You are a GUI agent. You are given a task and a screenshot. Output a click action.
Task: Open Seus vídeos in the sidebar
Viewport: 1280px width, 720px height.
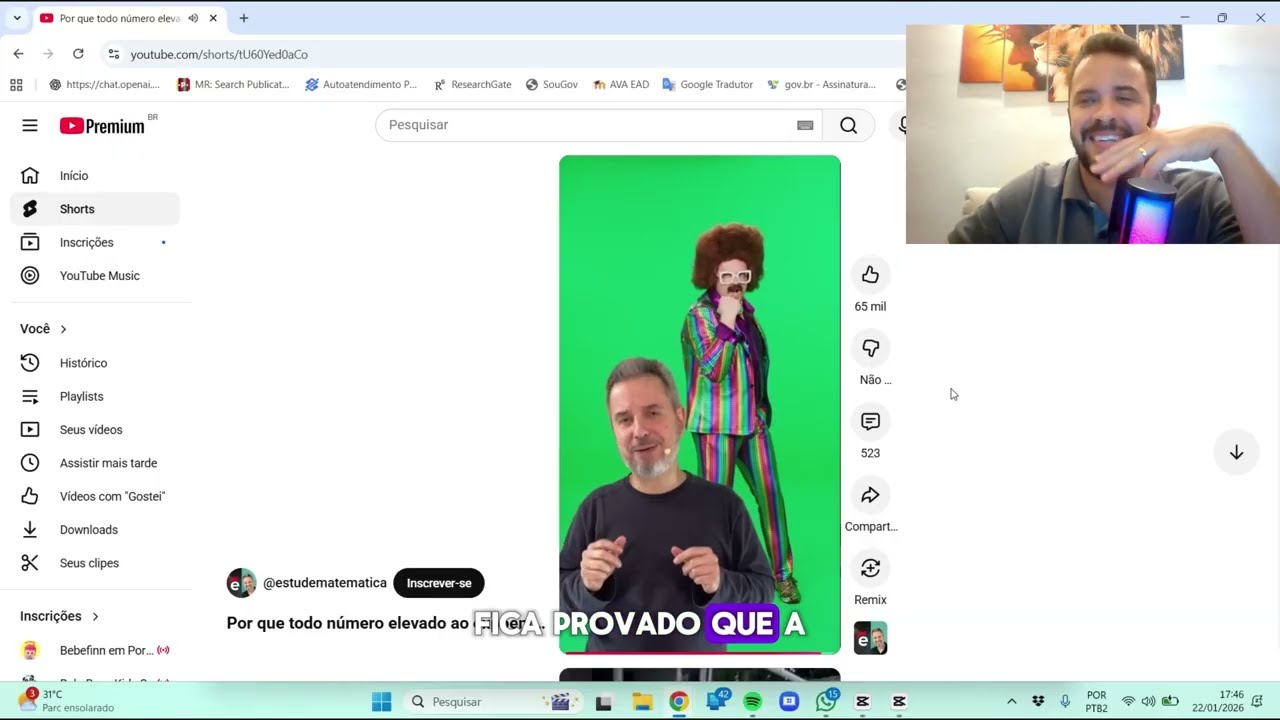coord(95,430)
